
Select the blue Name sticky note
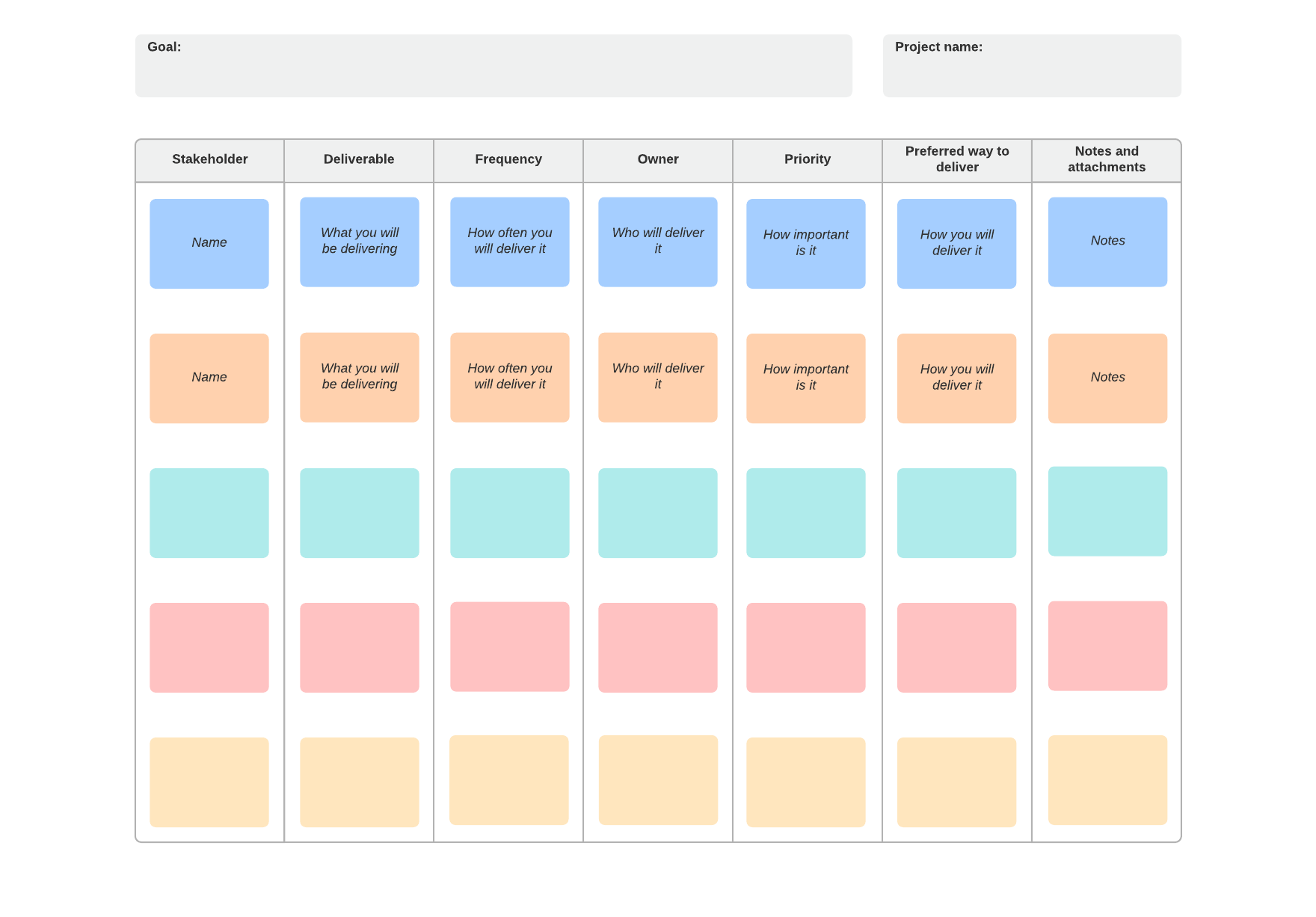209,243
